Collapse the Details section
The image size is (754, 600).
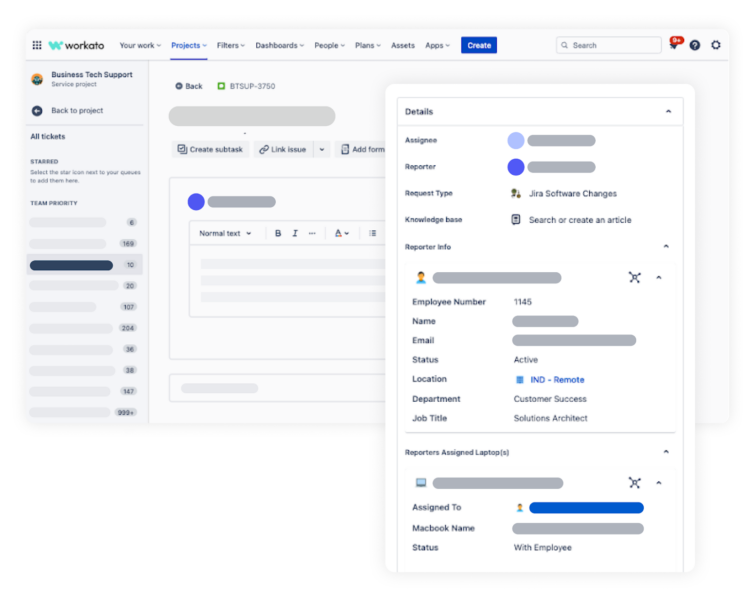pyautogui.click(x=668, y=112)
